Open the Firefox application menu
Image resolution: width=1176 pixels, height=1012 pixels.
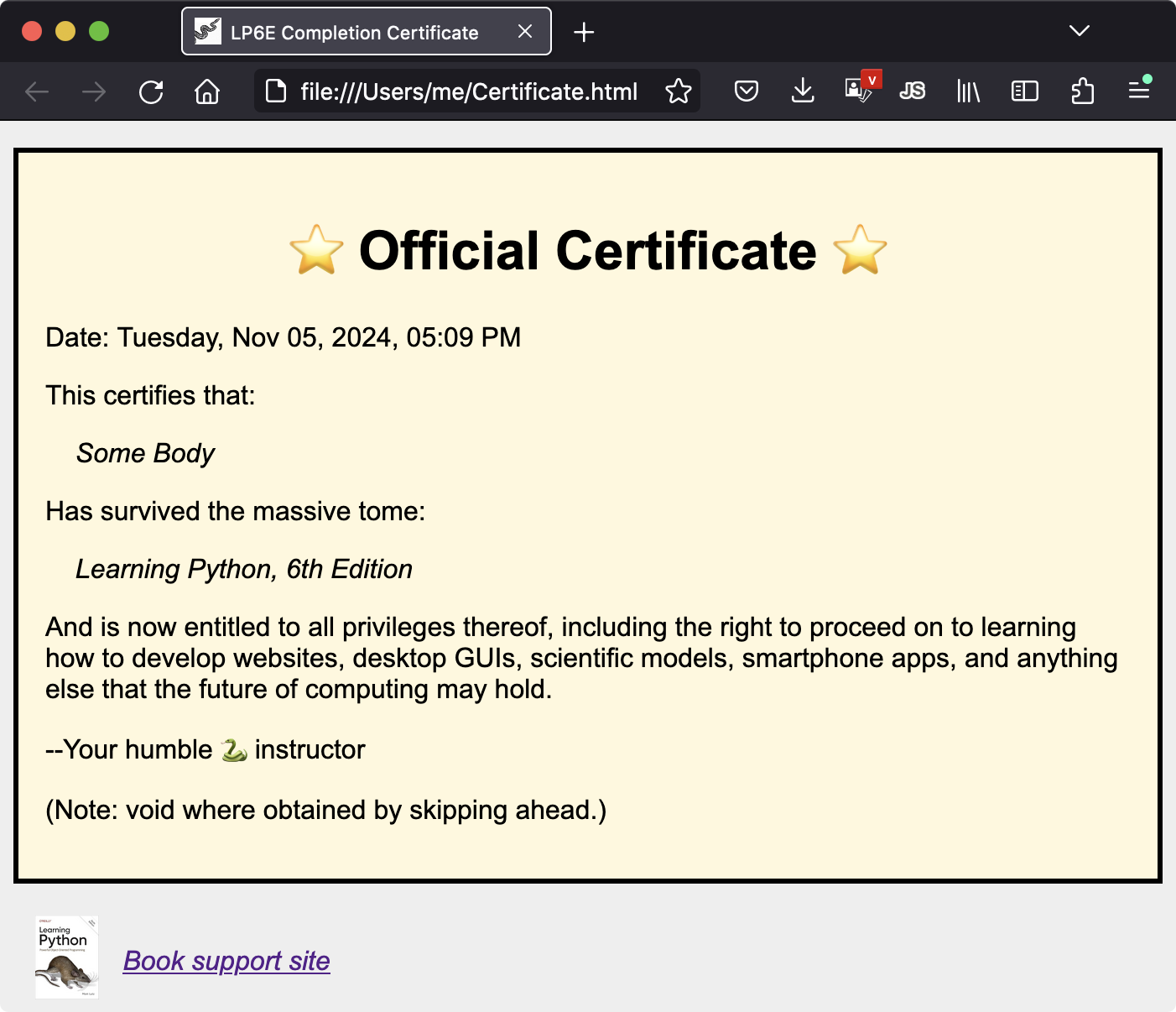1138,91
